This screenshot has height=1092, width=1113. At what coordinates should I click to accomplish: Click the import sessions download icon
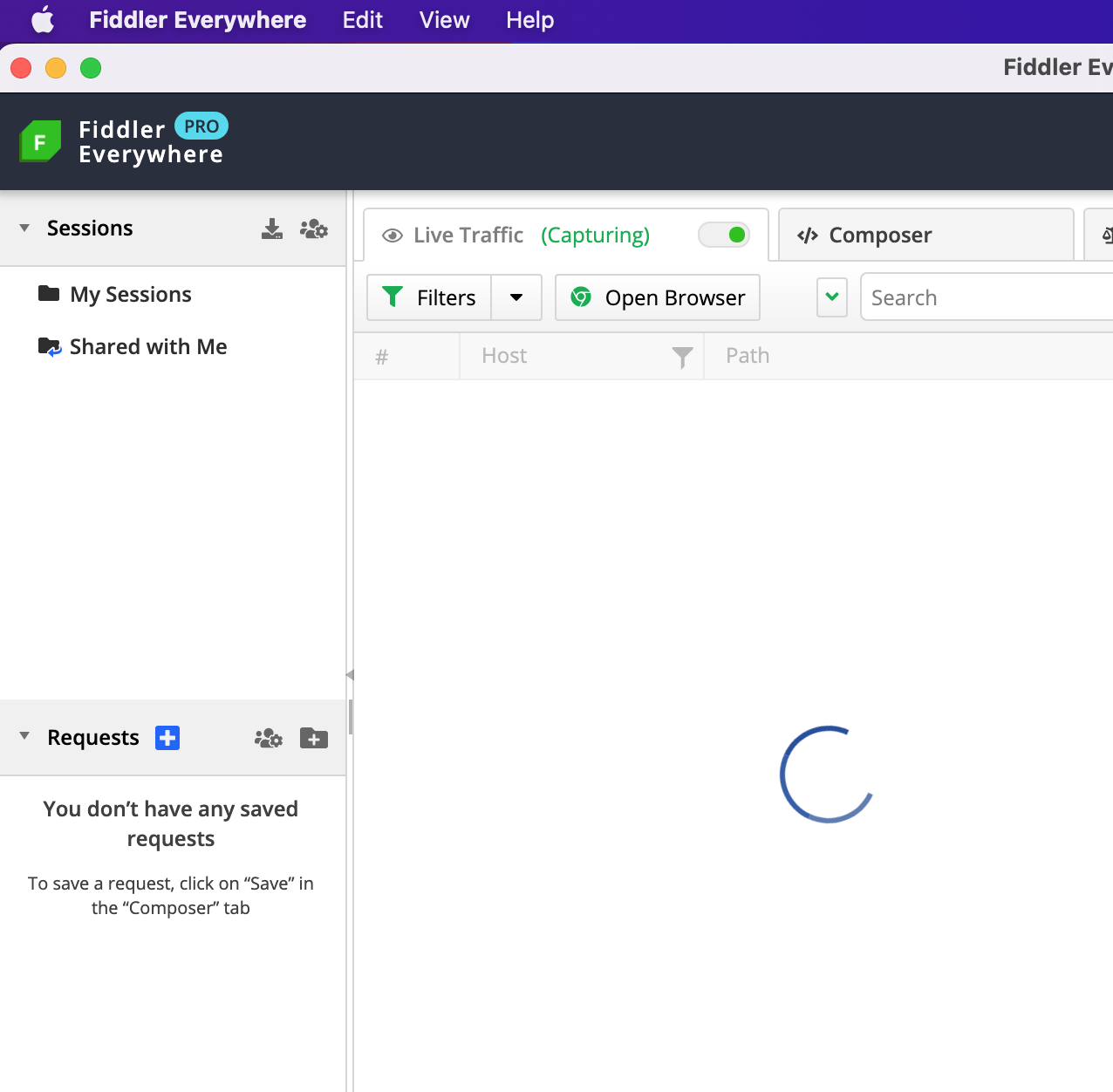tap(272, 229)
